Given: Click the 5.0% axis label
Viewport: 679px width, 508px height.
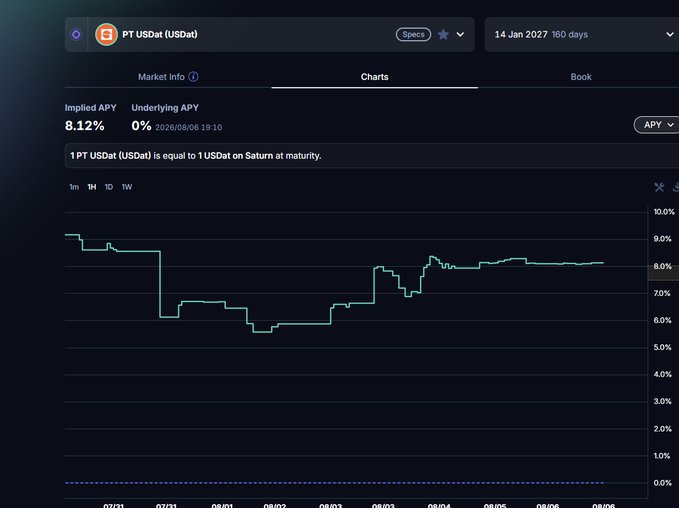Looking at the screenshot, I should click(x=662, y=347).
